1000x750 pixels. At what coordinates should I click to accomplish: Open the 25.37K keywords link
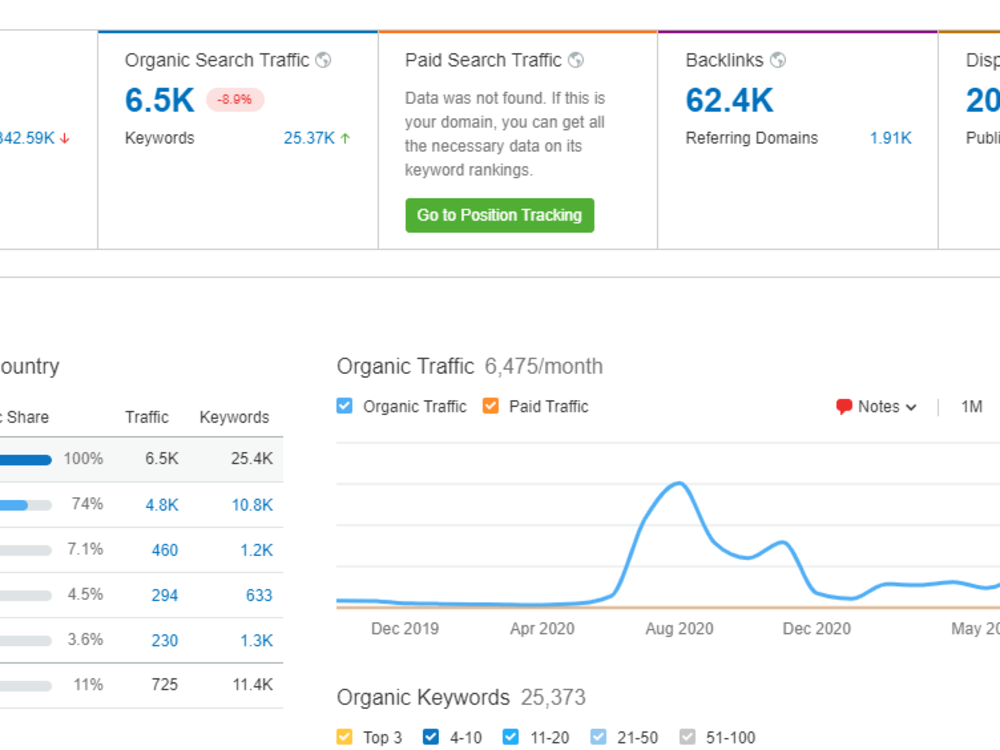(309, 138)
